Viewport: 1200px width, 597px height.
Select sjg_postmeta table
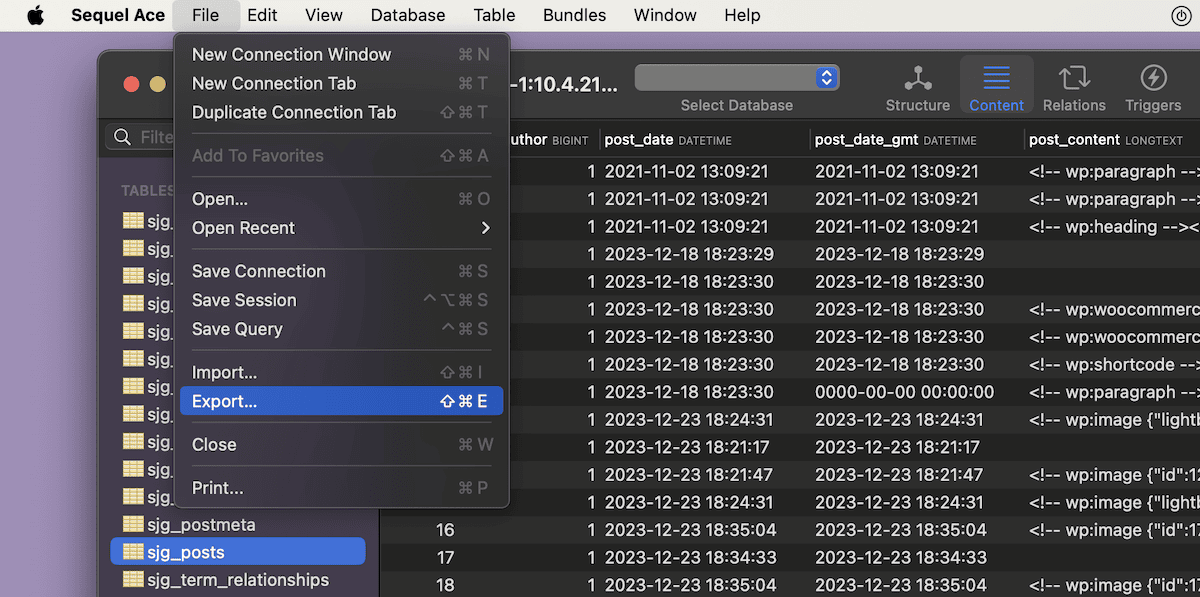pyautogui.click(x=238, y=524)
